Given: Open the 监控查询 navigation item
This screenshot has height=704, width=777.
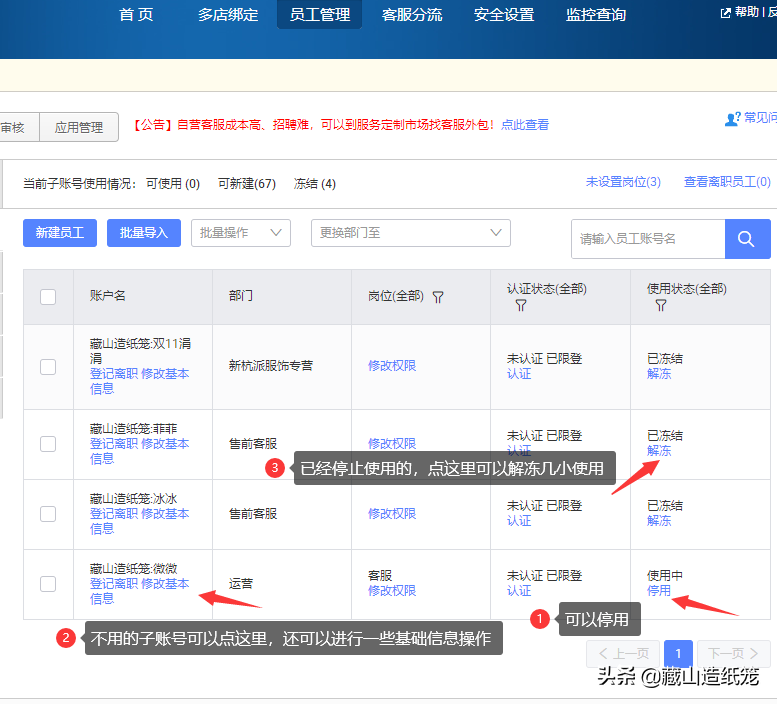Looking at the screenshot, I should coord(596,14).
